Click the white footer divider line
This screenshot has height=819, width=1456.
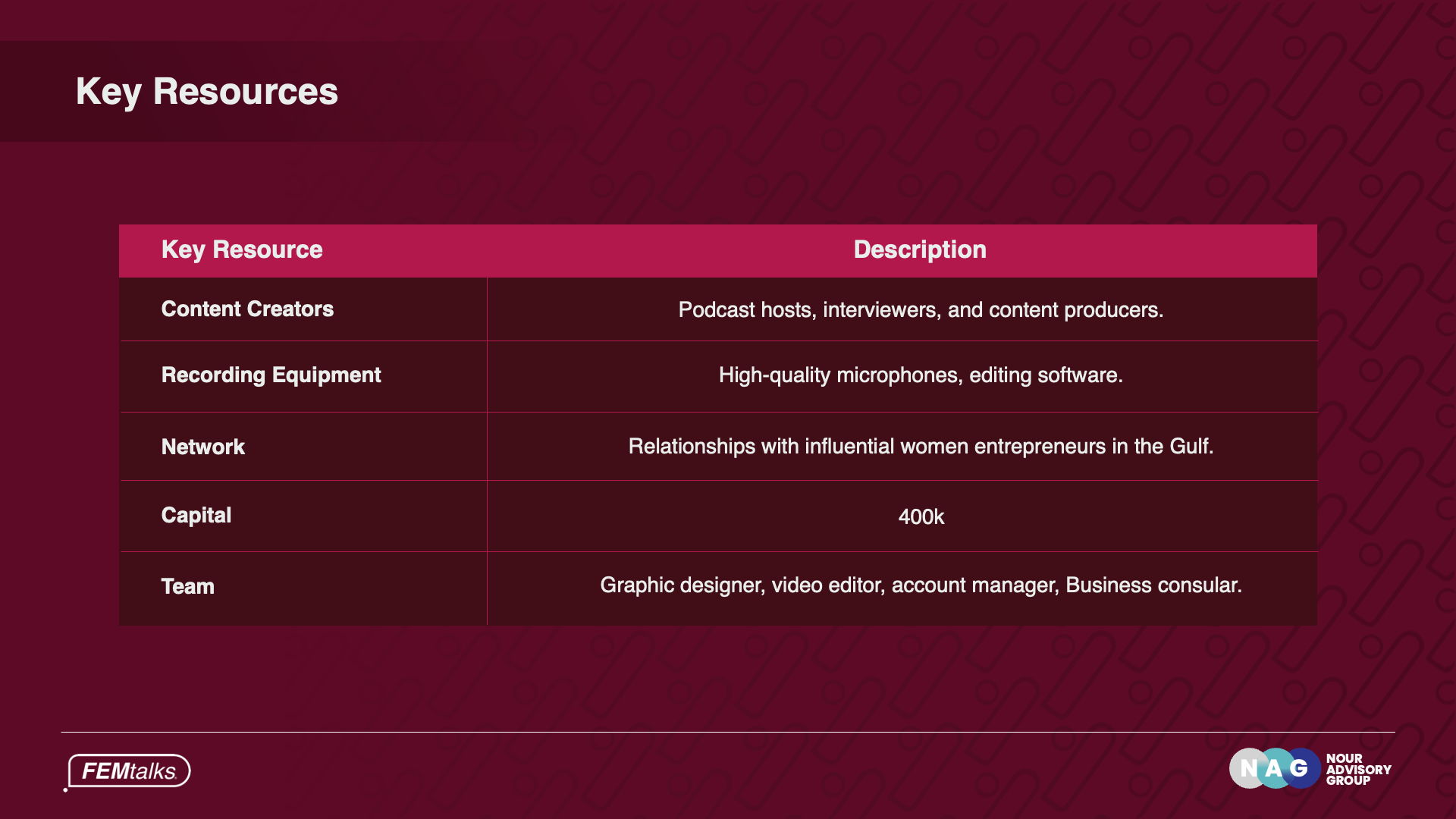[x=728, y=732]
